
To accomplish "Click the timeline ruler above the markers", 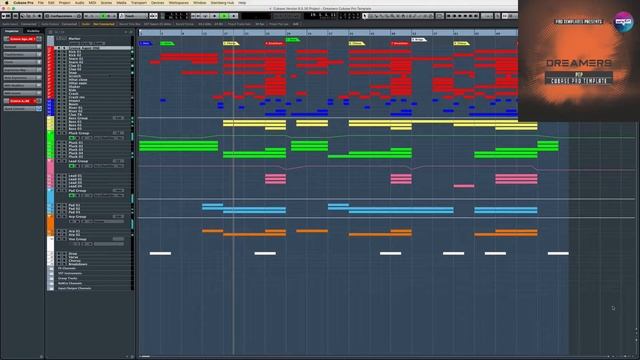I will [x=328, y=33].
